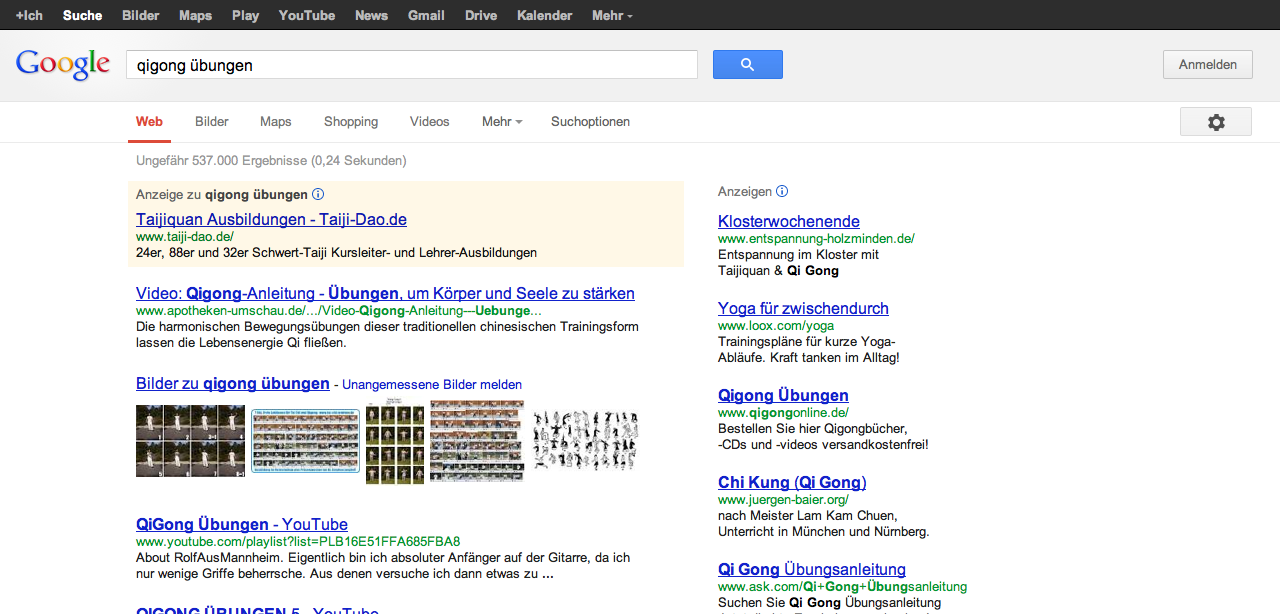
Task: Expand 'Mehr' dropdown in the top black bar
Action: (x=612, y=16)
